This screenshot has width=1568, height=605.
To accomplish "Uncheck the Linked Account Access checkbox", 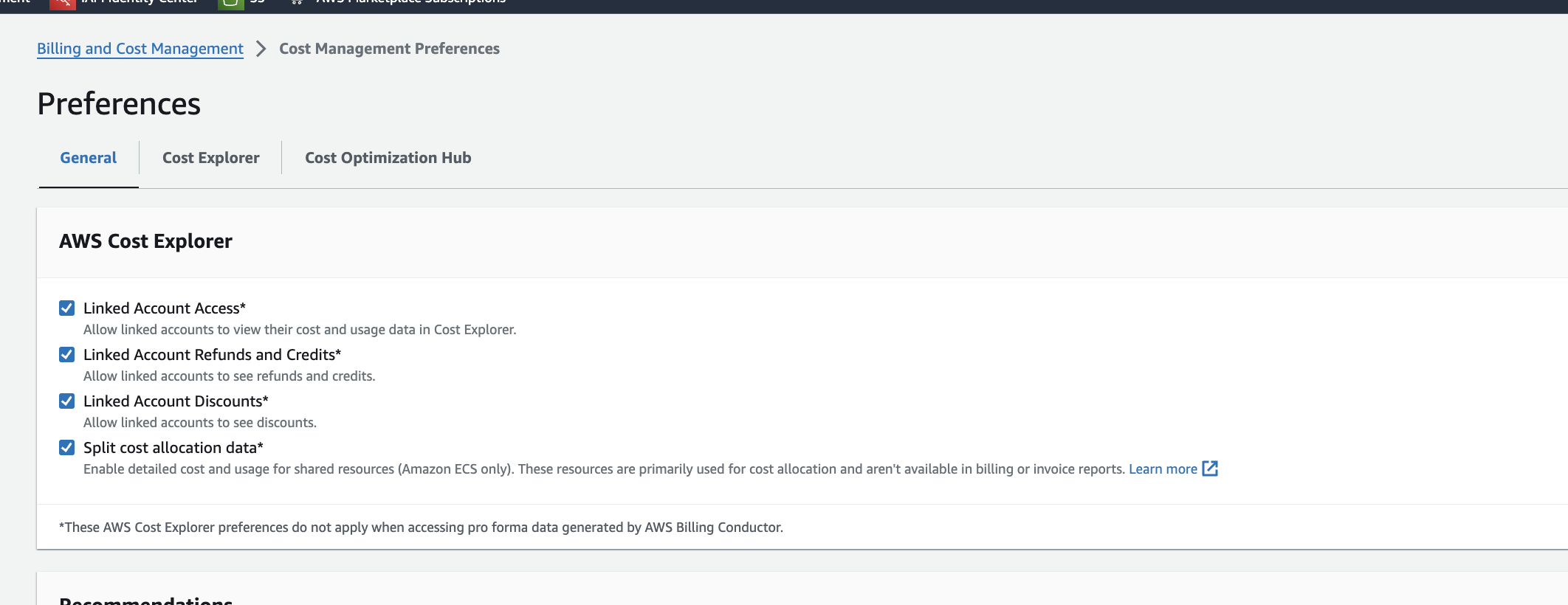I will [67, 308].
